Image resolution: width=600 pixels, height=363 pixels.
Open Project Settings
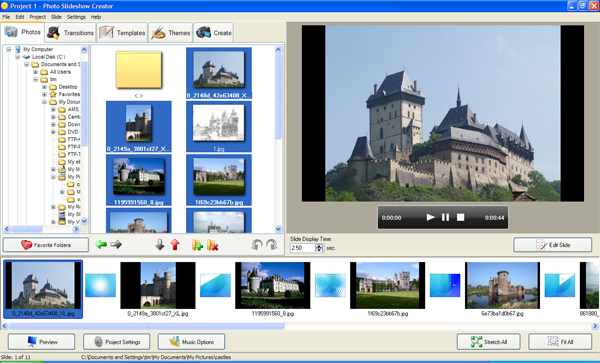tap(116, 342)
